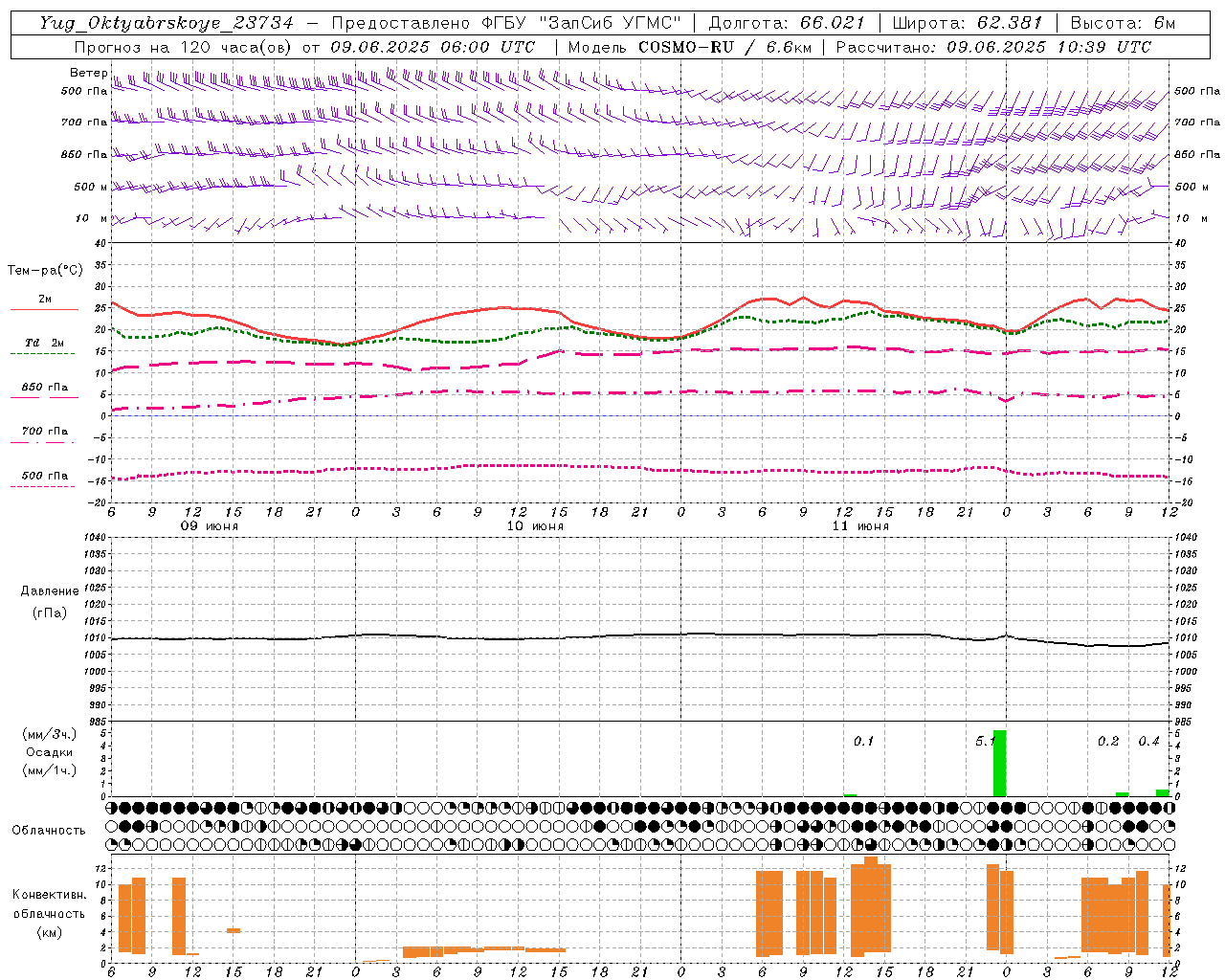
Task: Click the tall green precipitation bar
Action: (1000, 763)
